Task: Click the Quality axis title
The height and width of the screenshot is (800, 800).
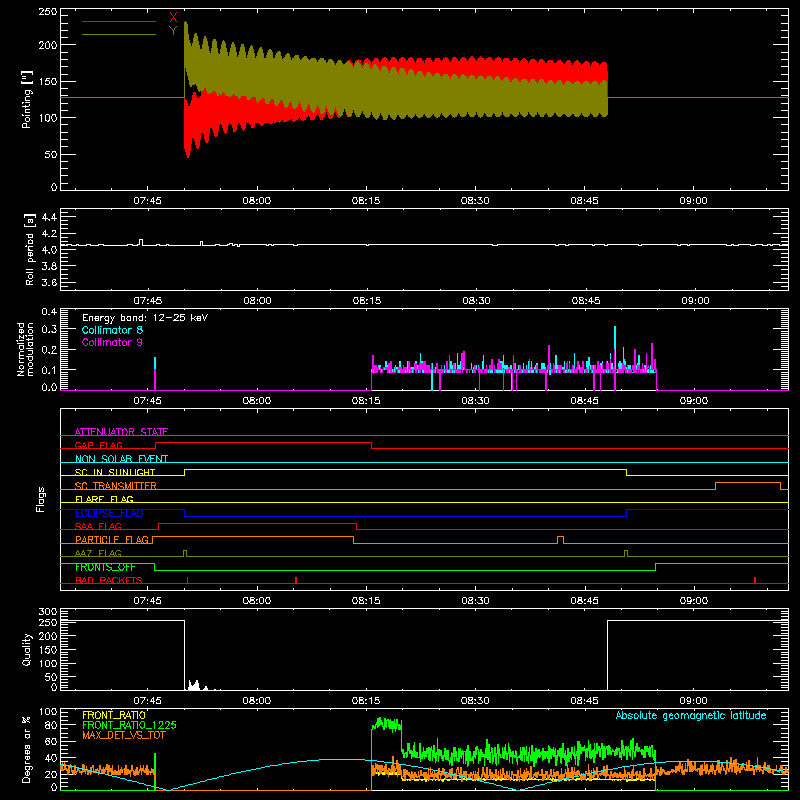Action: pos(27,649)
